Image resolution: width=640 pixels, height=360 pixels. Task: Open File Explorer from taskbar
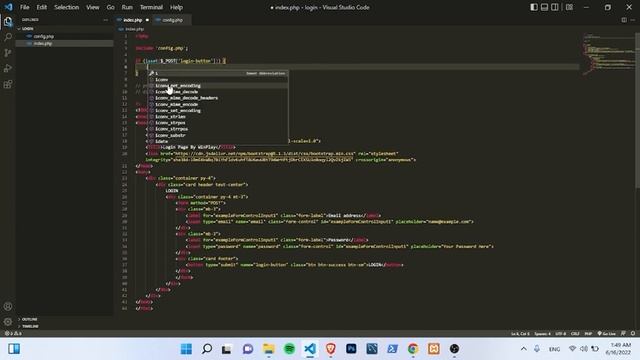269,349
